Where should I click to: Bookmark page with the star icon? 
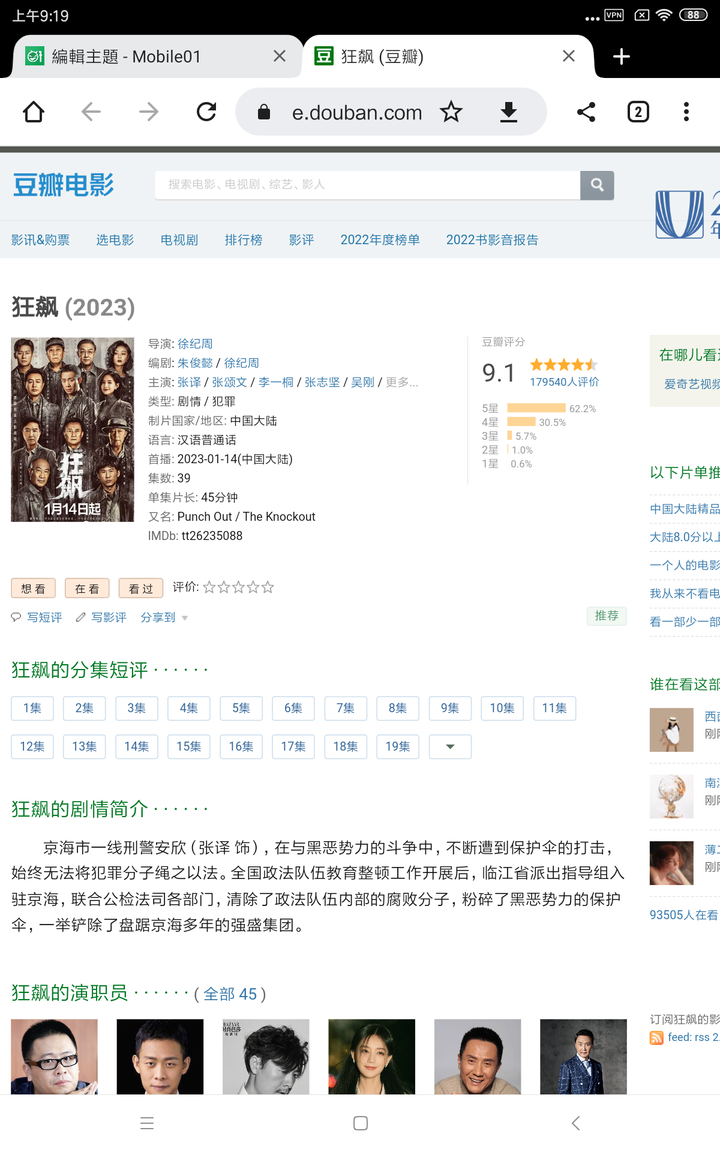451,112
